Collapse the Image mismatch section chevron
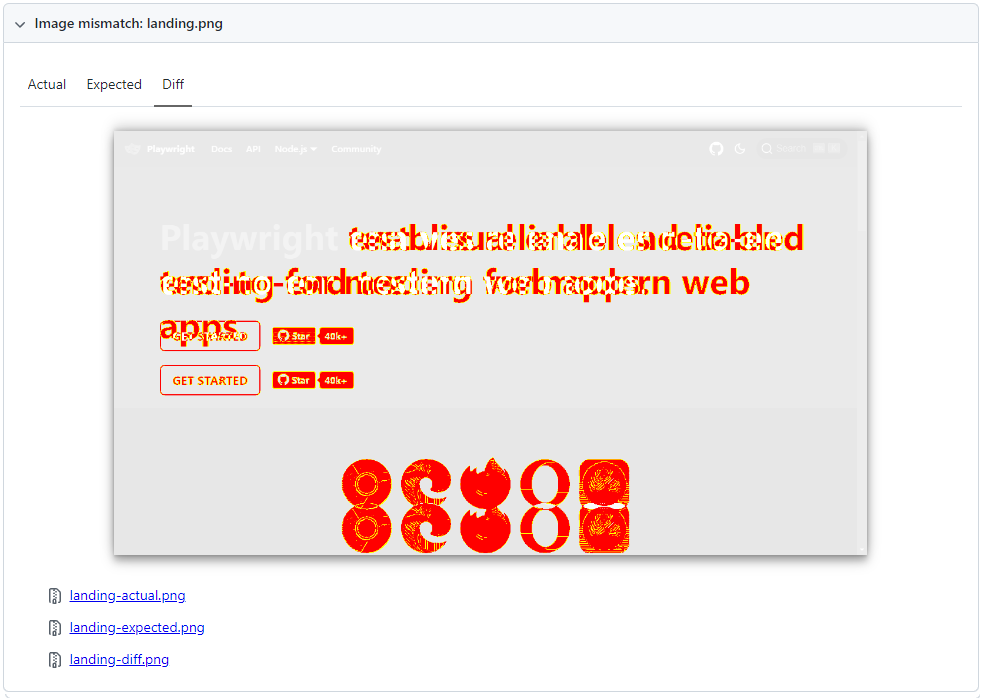Image resolution: width=981 pixels, height=700 pixels. pyautogui.click(x=20, y=24)
